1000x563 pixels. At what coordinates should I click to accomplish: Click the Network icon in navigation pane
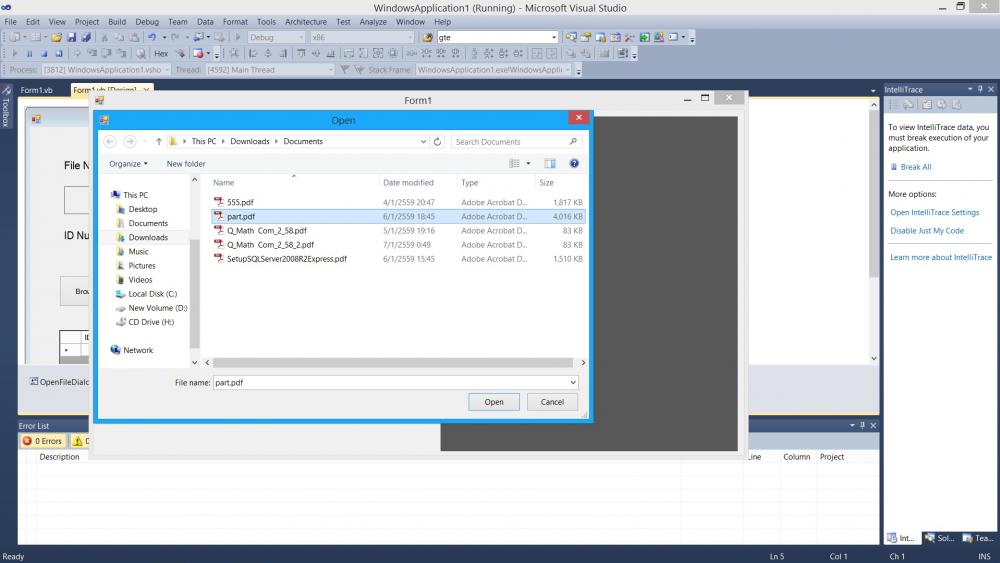(115, 350)
